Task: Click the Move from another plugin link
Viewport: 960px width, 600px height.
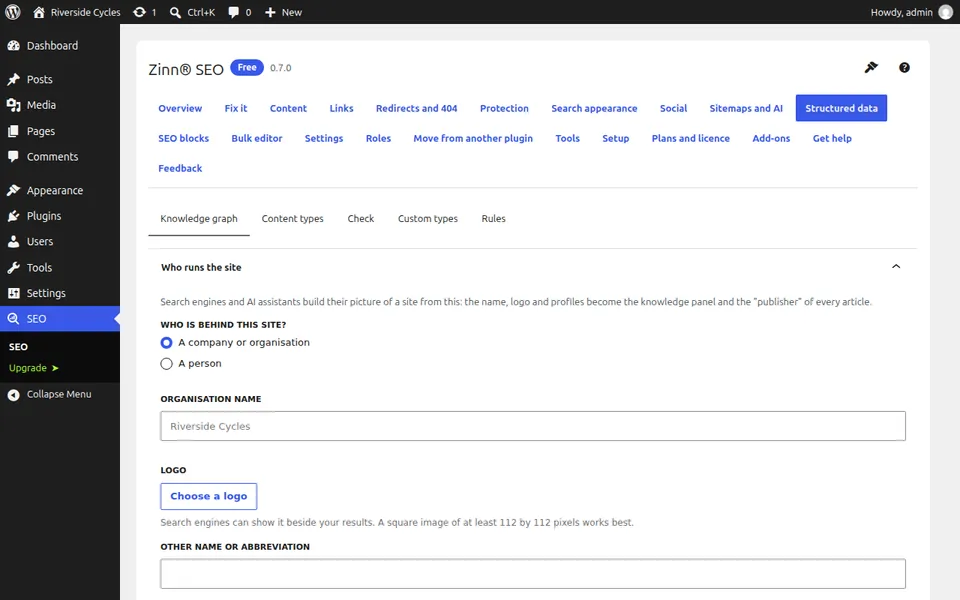Action: (473, 138)
